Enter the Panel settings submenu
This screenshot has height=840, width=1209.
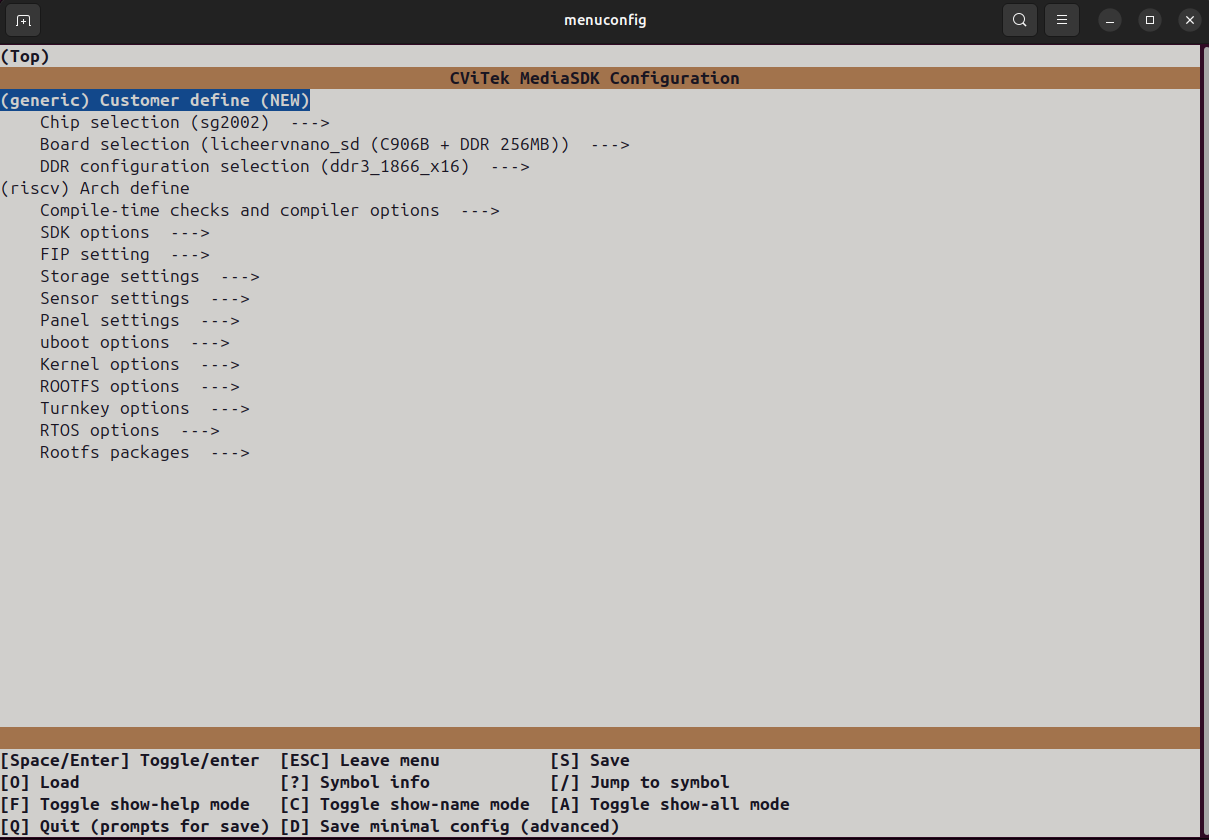click(140, 320)
